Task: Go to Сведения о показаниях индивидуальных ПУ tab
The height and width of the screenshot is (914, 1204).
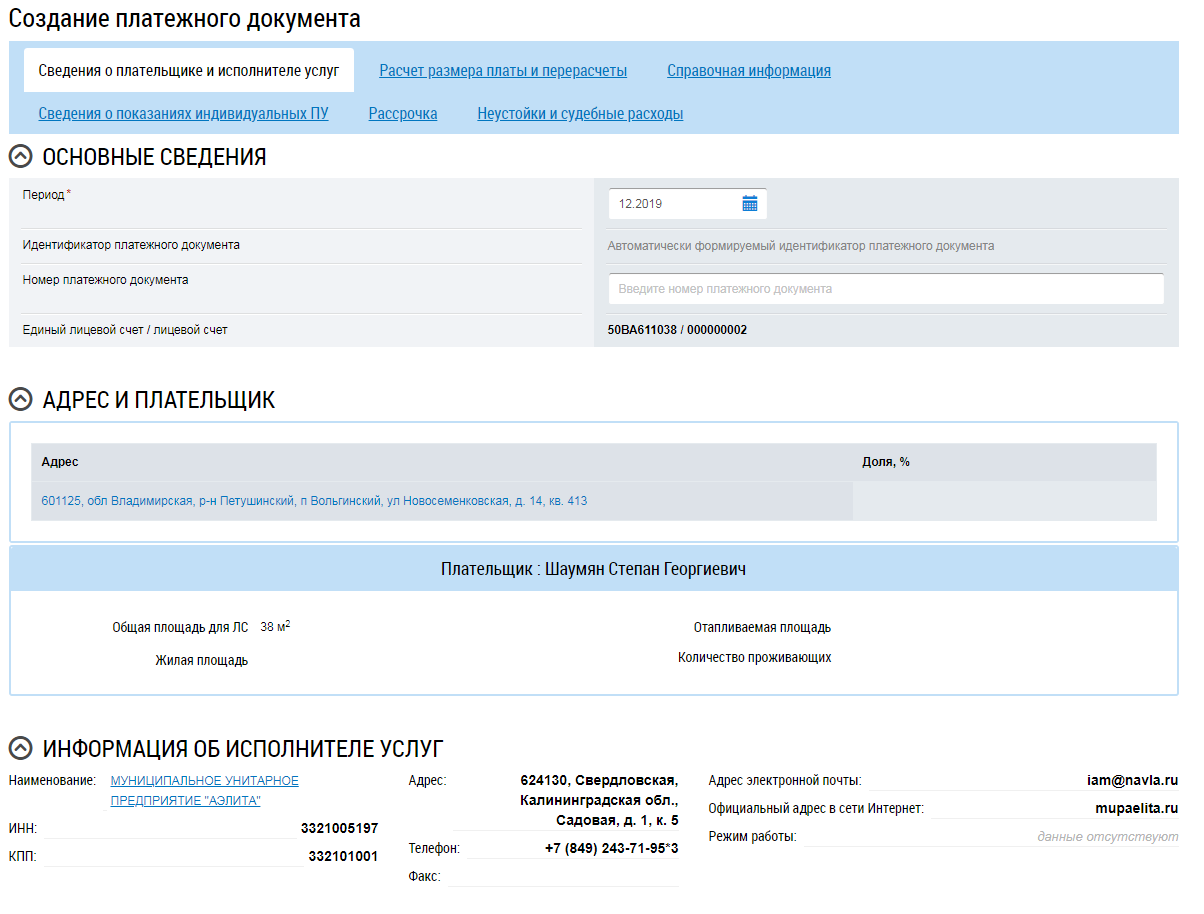Action: [183, 114]
